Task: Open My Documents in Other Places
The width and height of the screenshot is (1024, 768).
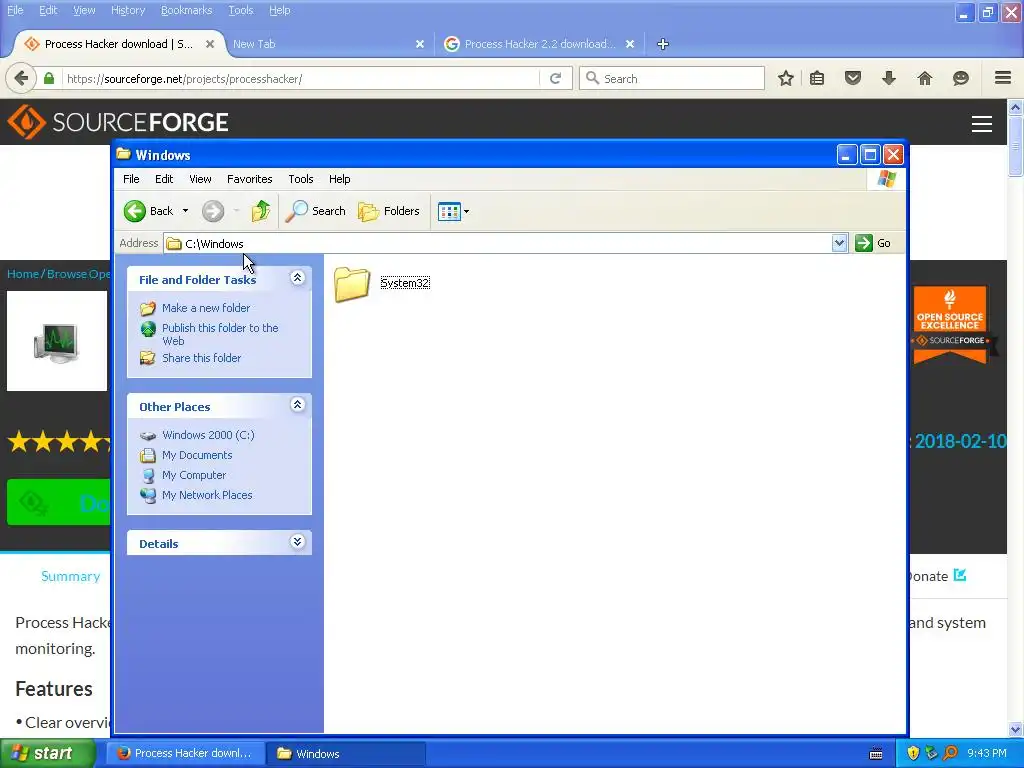Action: coord(197,455)
